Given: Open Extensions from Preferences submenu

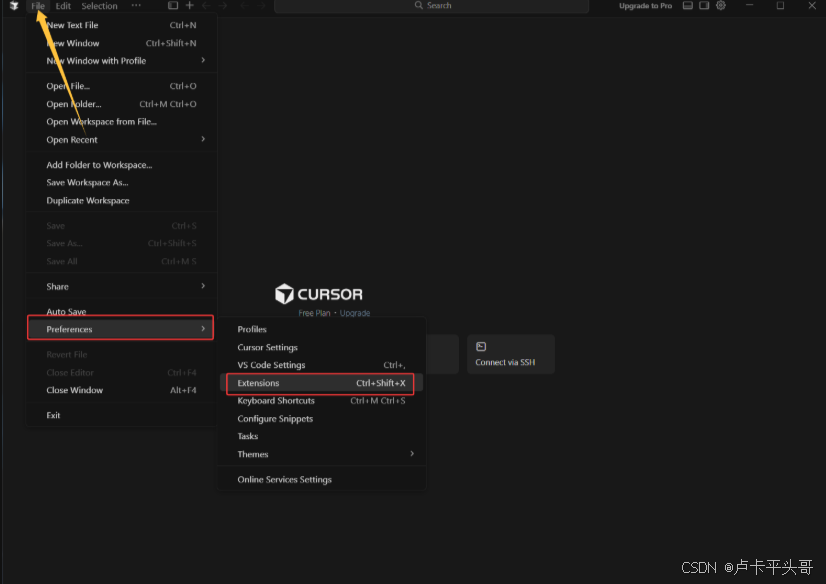Looking at the screenshot, I should [321, 383].
